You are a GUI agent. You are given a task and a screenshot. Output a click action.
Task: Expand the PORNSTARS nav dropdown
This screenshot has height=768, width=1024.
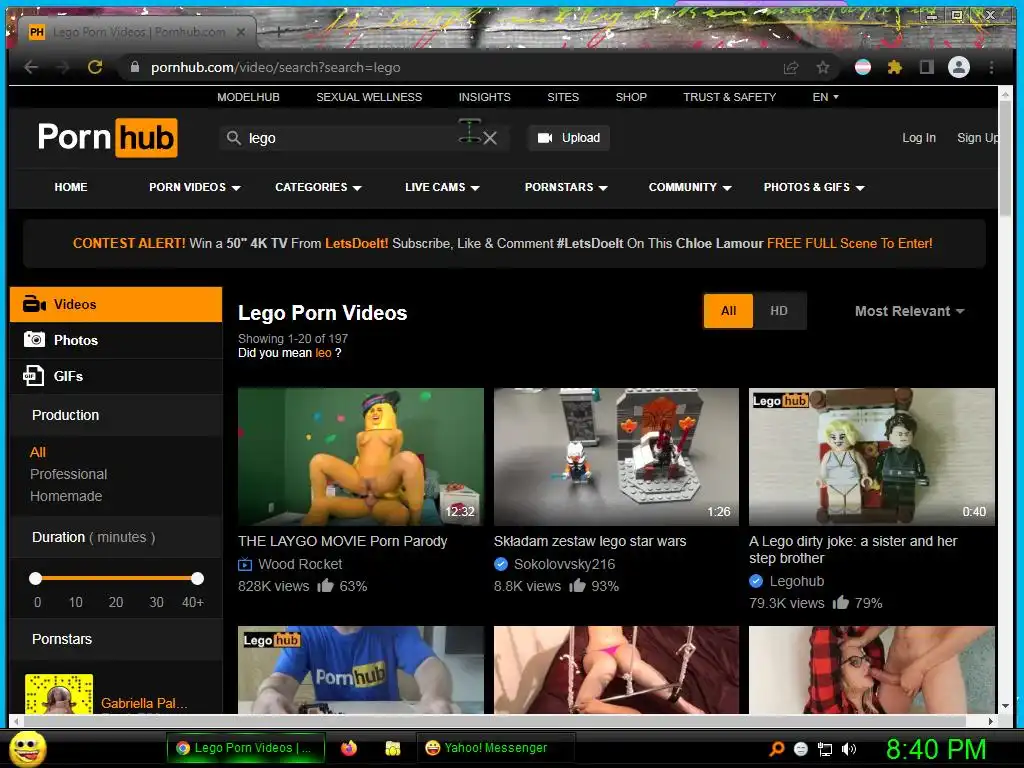click(566, 187)
